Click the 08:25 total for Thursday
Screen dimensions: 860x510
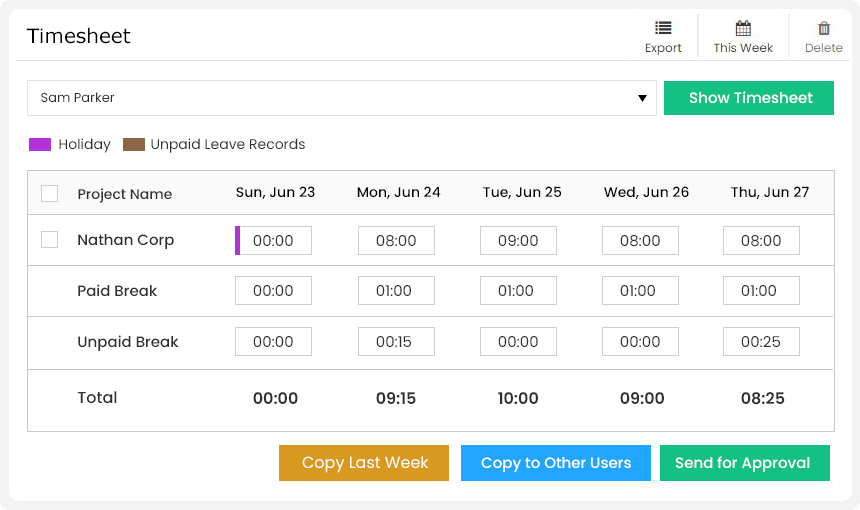pos(762,398)
